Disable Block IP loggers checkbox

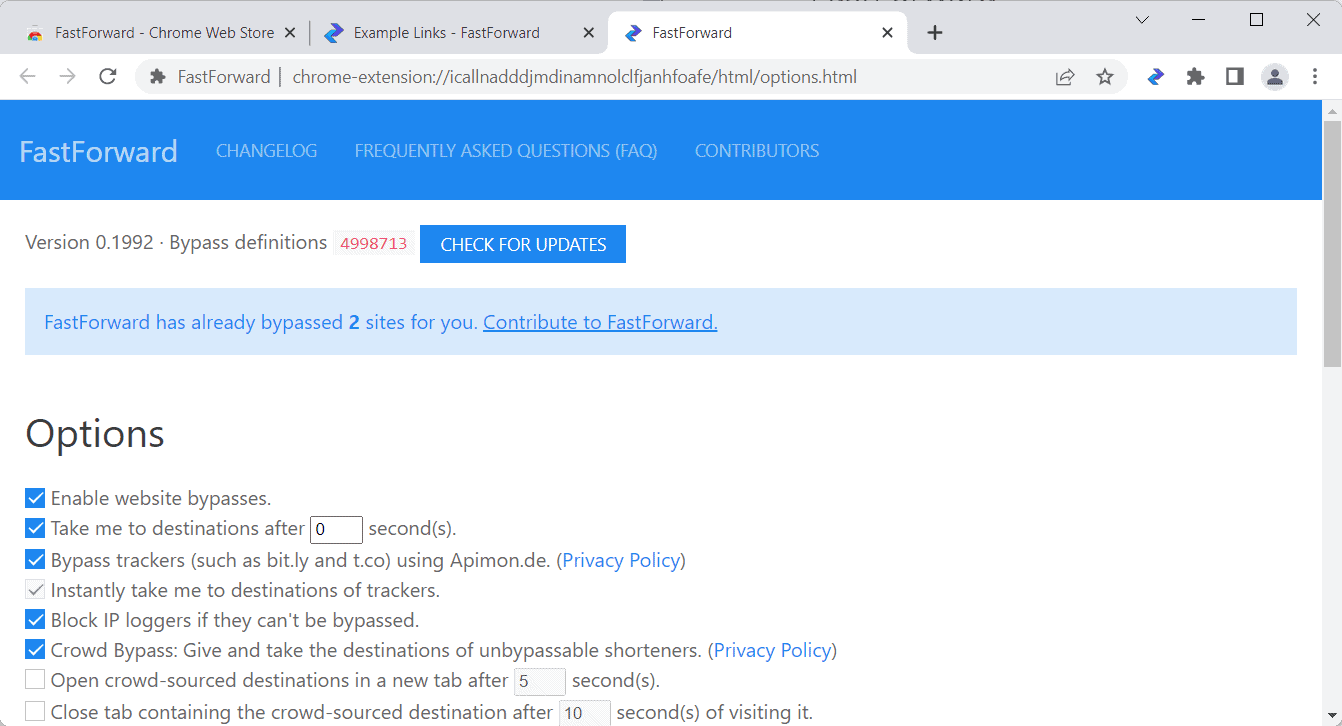point(35,620)
